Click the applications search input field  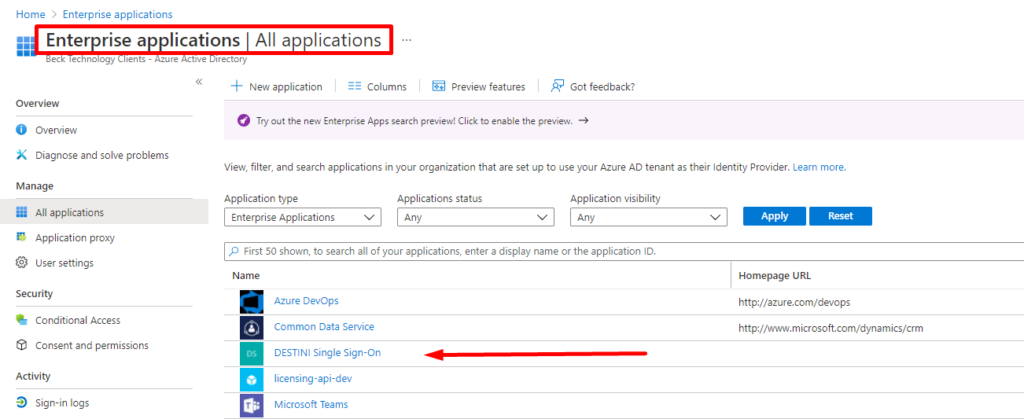(x=624, y=251)
